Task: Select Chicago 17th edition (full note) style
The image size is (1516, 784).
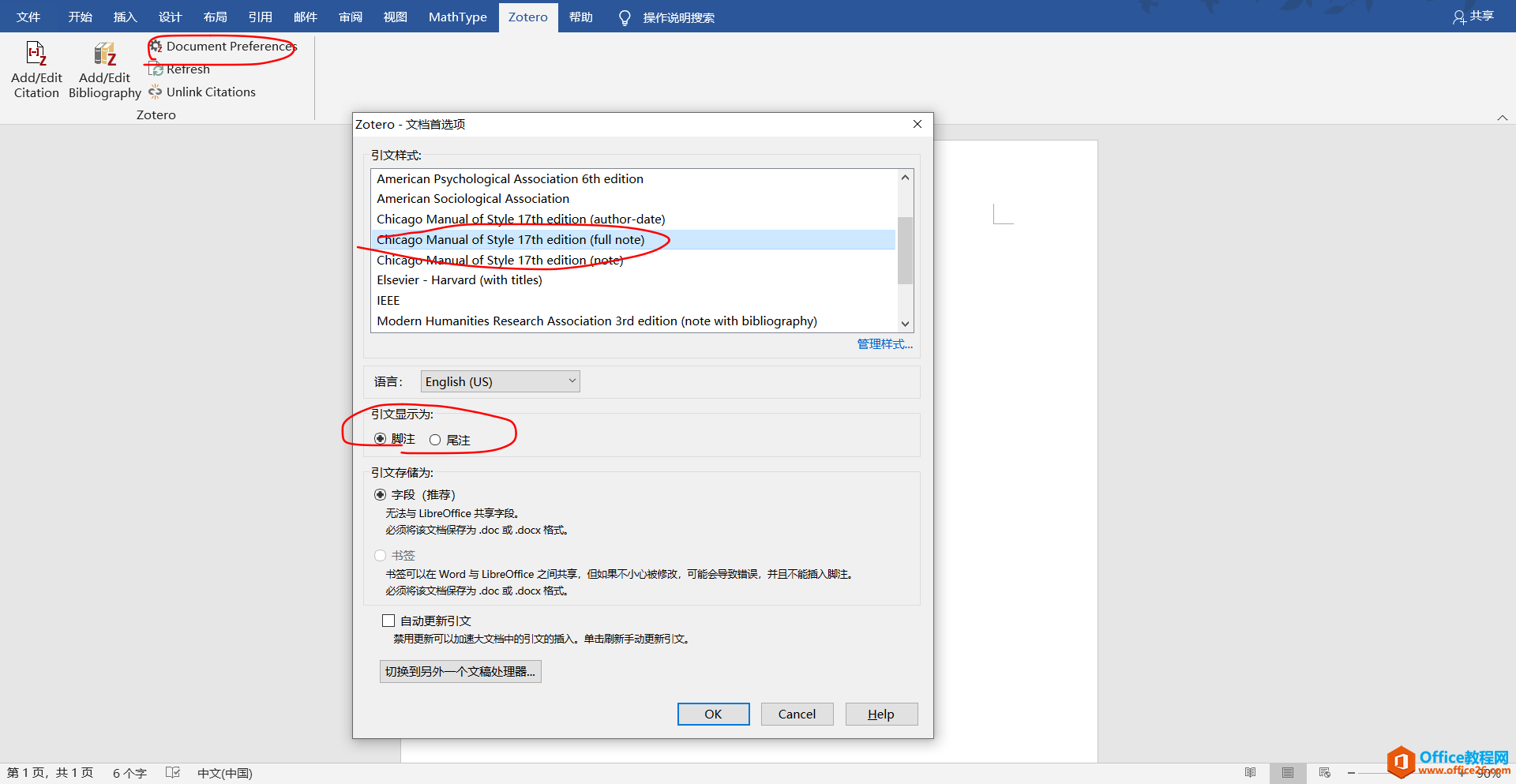Action: pos(633,239)
